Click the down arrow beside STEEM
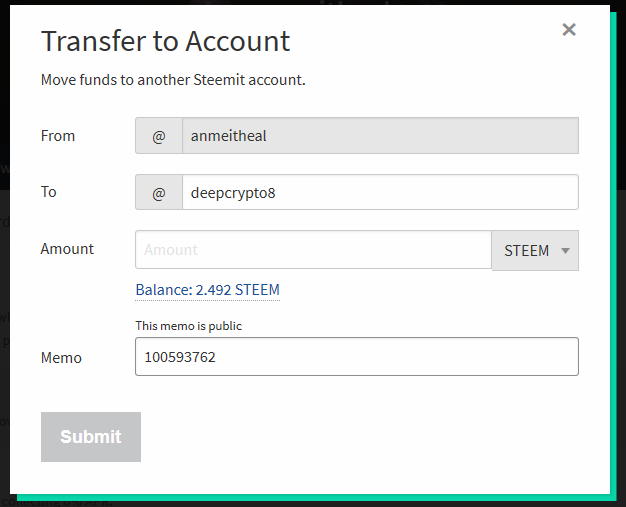The image size is (626, 507). (x=565, y=251)
